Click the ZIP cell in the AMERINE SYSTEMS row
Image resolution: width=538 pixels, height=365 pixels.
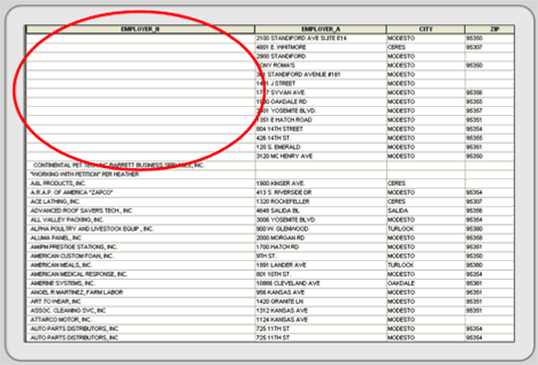490,284
